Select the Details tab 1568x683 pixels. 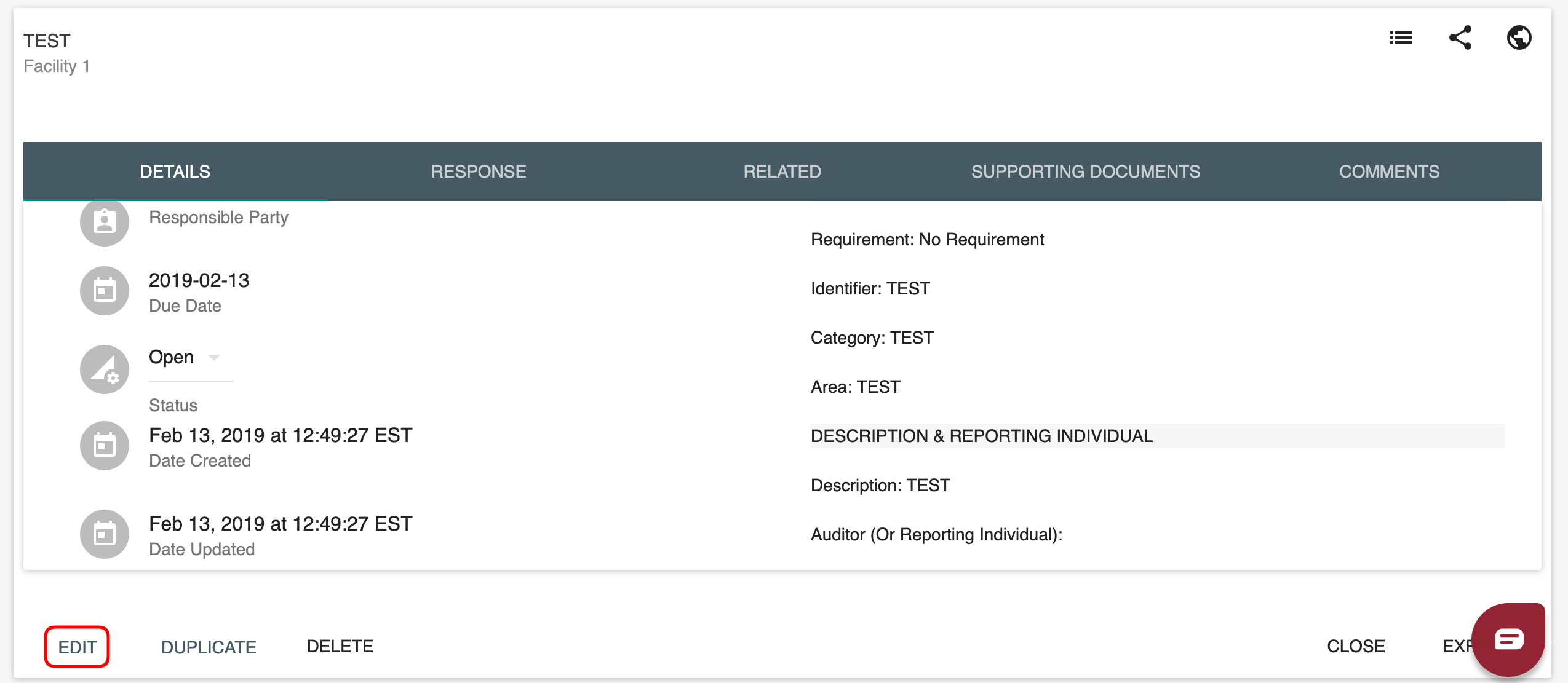click(x=175, y=172)
